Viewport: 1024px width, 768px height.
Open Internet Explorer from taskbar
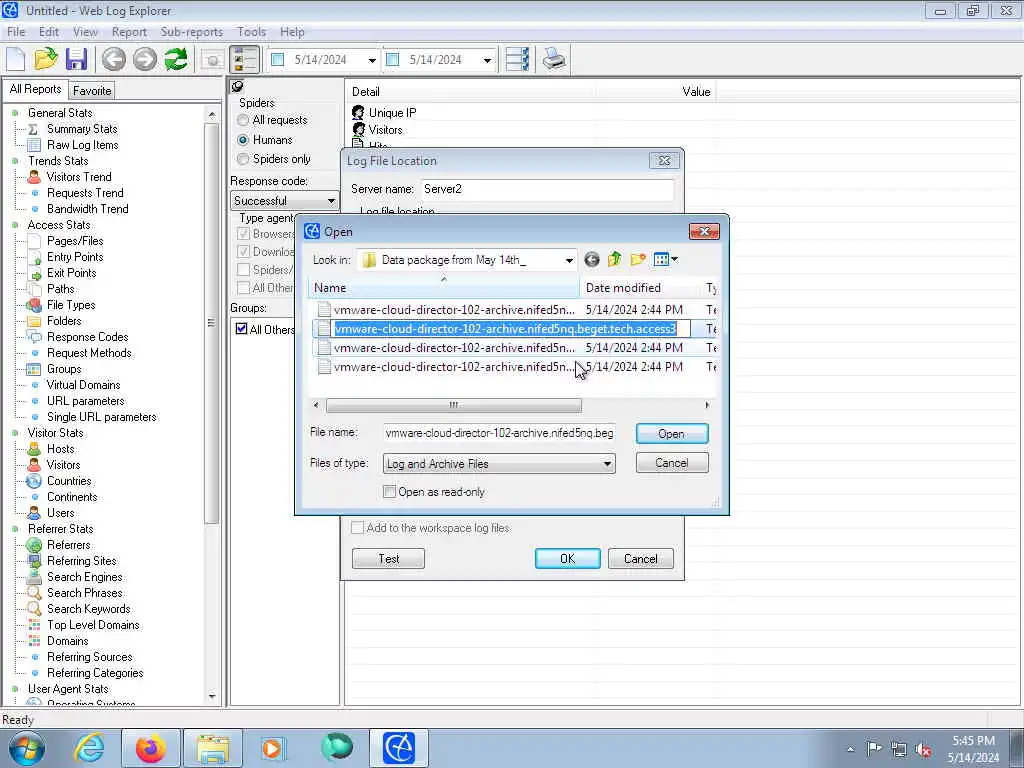(89, 748)
